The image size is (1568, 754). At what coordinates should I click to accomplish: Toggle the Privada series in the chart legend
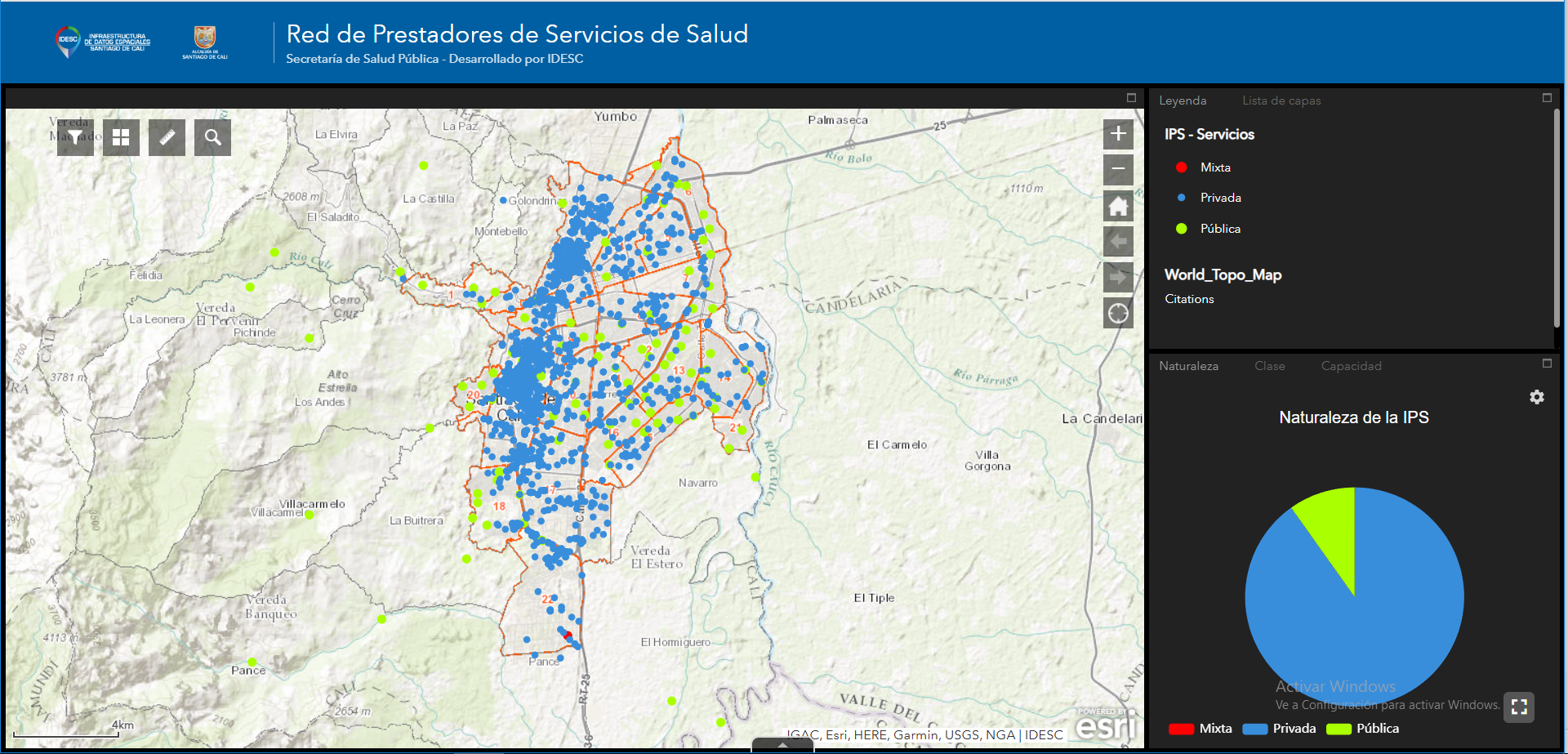[1280, 729]
